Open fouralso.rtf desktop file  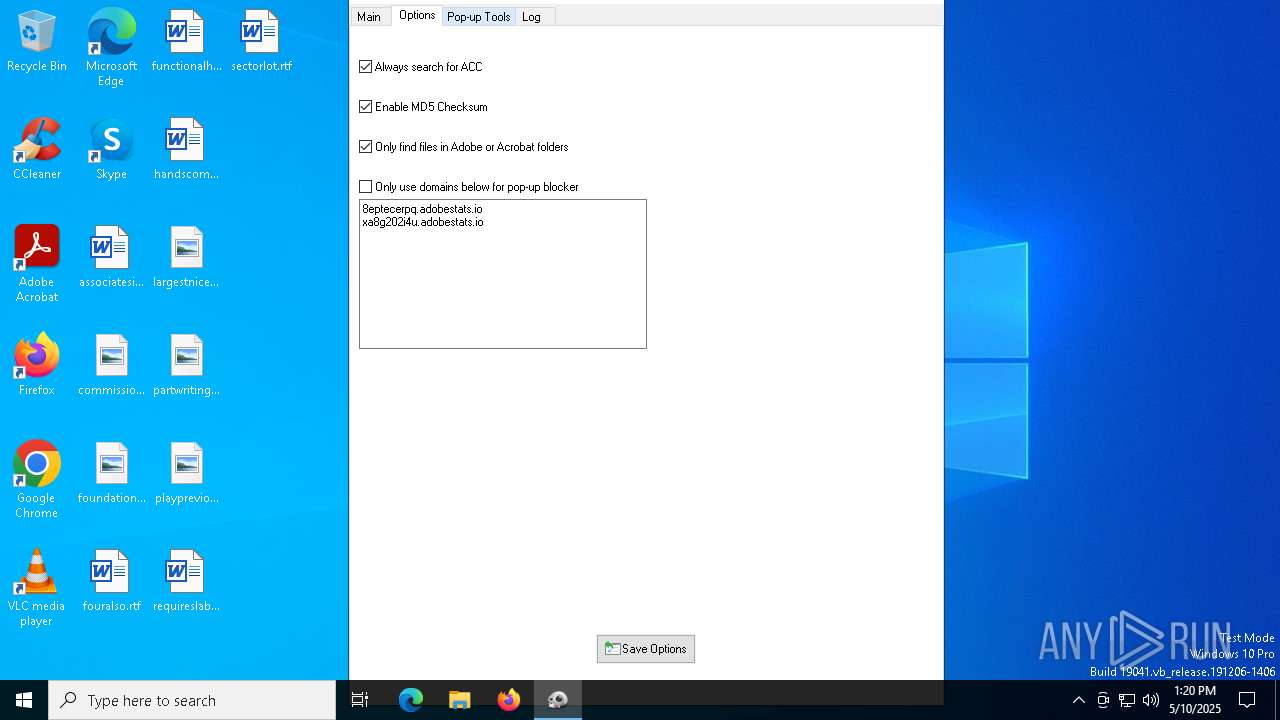click(111, 582)
